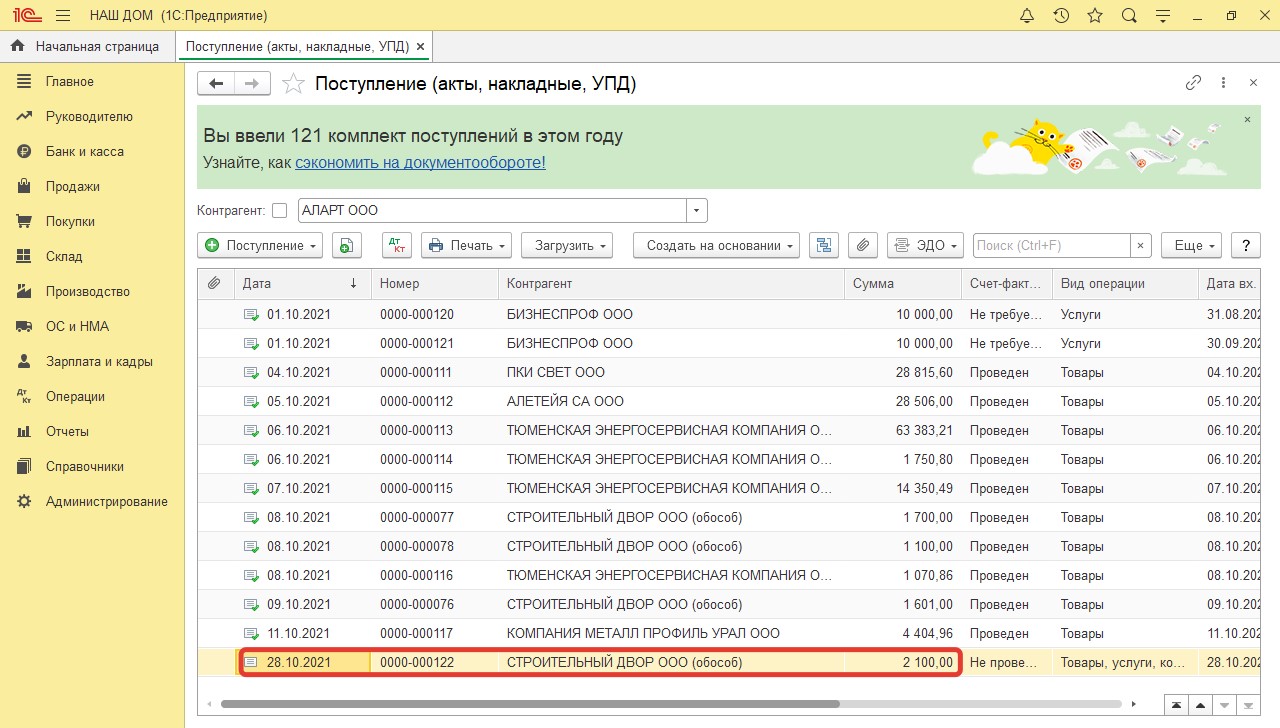Screen dimensions: 1280x728
Task: Enable the Контрагент filter checkbox
Action: pos(279,211)
